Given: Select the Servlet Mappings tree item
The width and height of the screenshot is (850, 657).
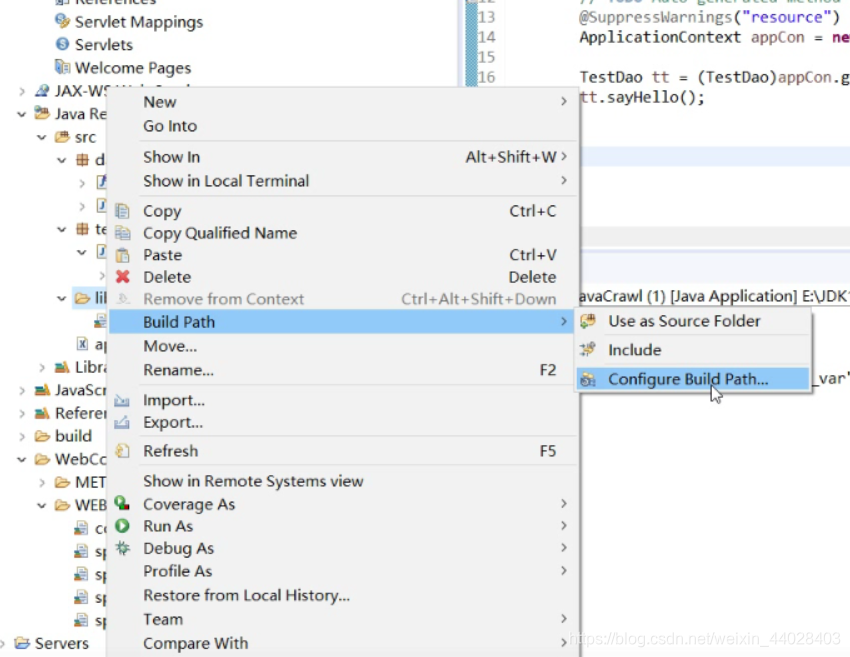Looking at the screenshot, I should coord(139,22).
